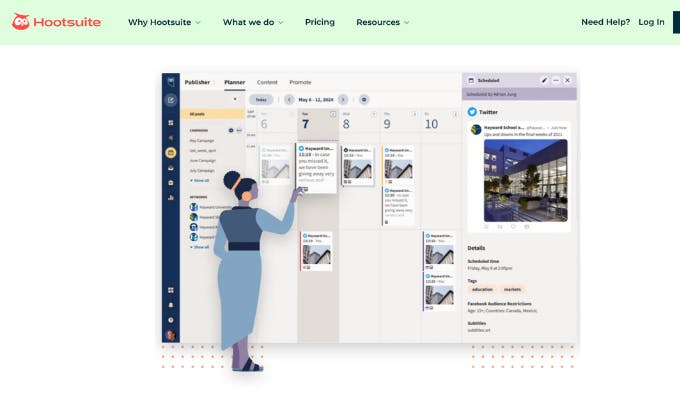Open the building photo in the tweet preview

point(526,180)
